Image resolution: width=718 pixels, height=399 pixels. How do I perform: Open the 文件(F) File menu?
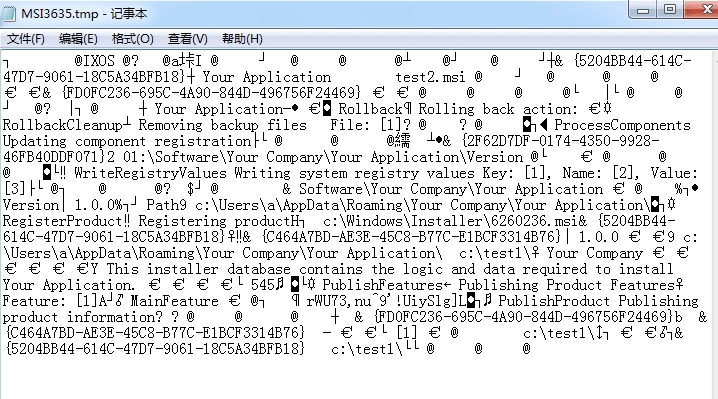point(26,39)
